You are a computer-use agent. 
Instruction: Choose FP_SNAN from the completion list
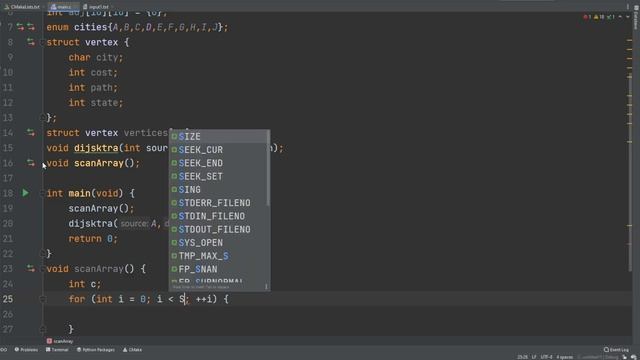pos(219,269)
